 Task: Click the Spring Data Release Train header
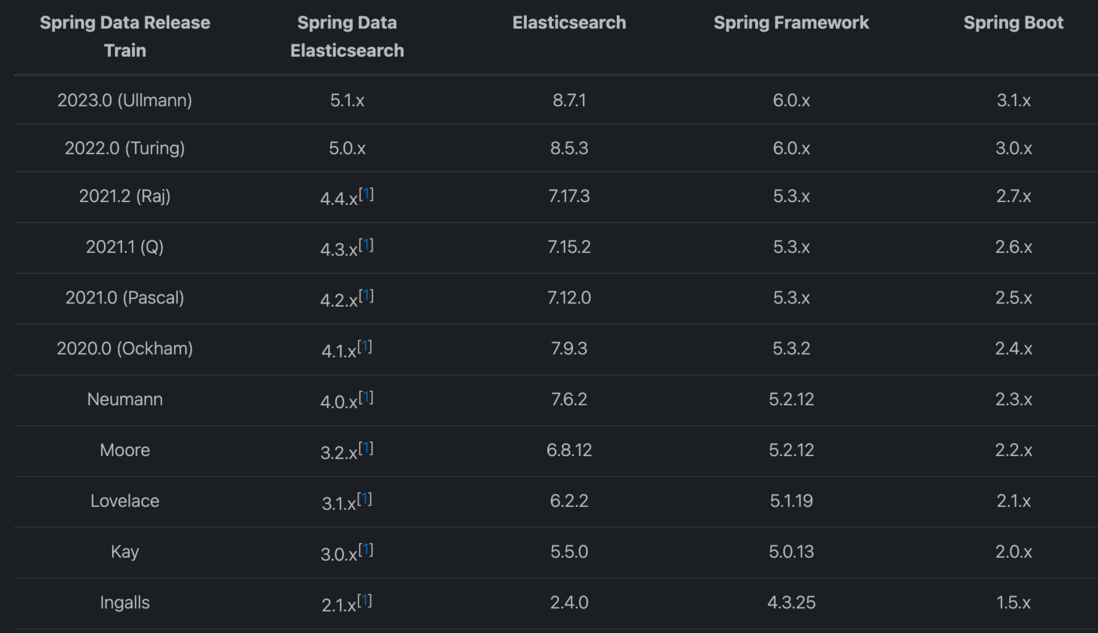(125, 36)
